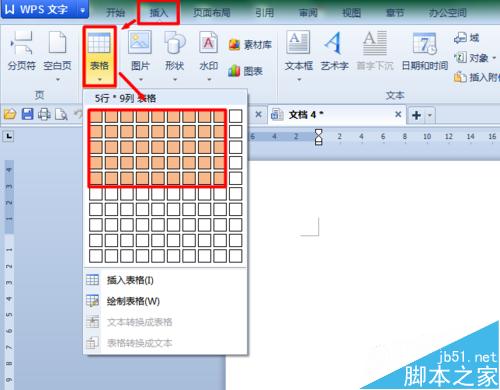
Task: Switch to the 办公空间 ribbon tab
Action: [x=448, y=13]
